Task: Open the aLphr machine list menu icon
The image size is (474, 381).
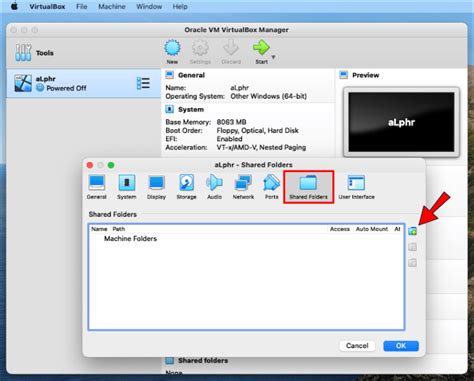Action: coord(143,83)
